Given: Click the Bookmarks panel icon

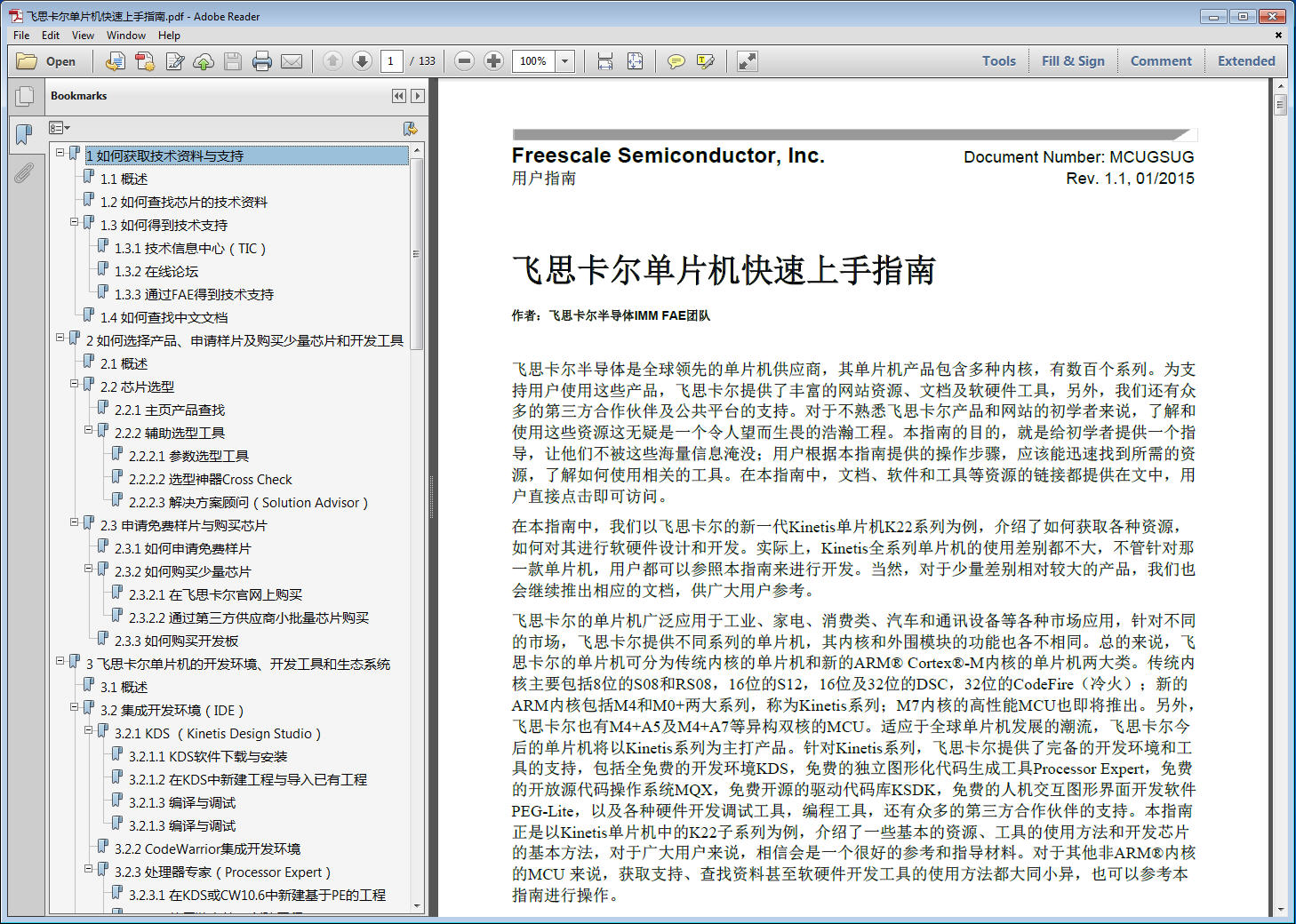Looking at the screenshot, I should 24,135.
